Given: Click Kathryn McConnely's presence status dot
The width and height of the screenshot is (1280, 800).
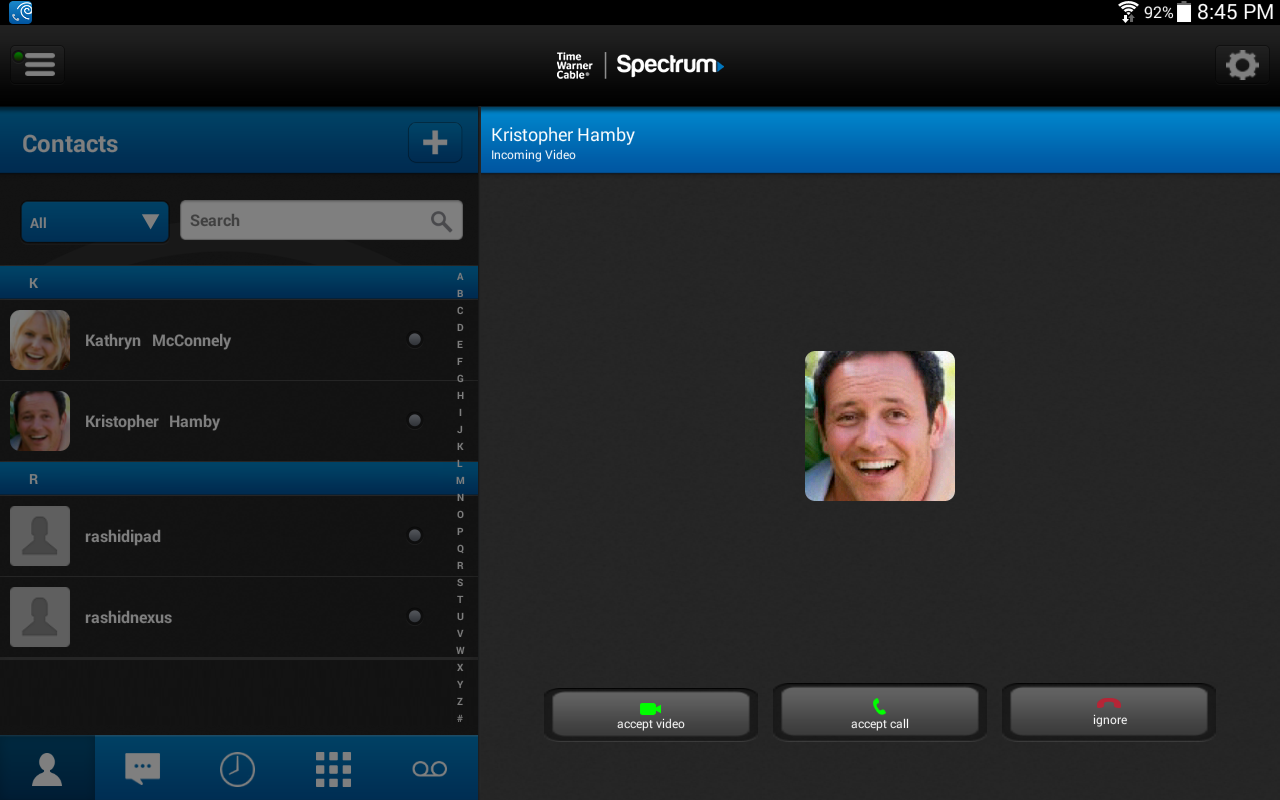Looking at the screenshot, I should click(415, 340).
